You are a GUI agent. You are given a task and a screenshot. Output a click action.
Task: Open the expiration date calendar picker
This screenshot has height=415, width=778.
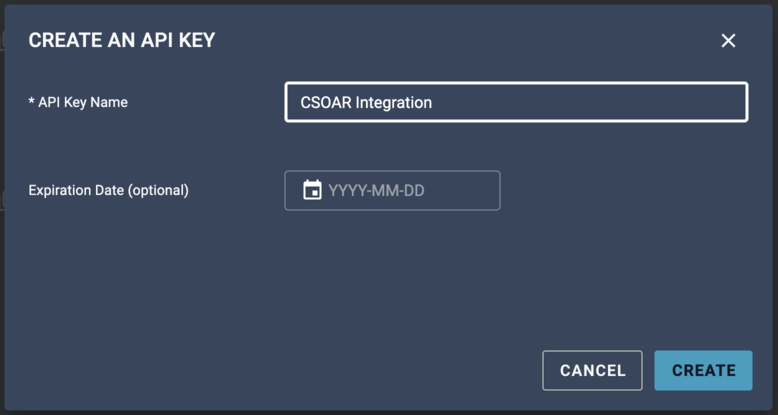pyautogui.click(x=312, y=190)
